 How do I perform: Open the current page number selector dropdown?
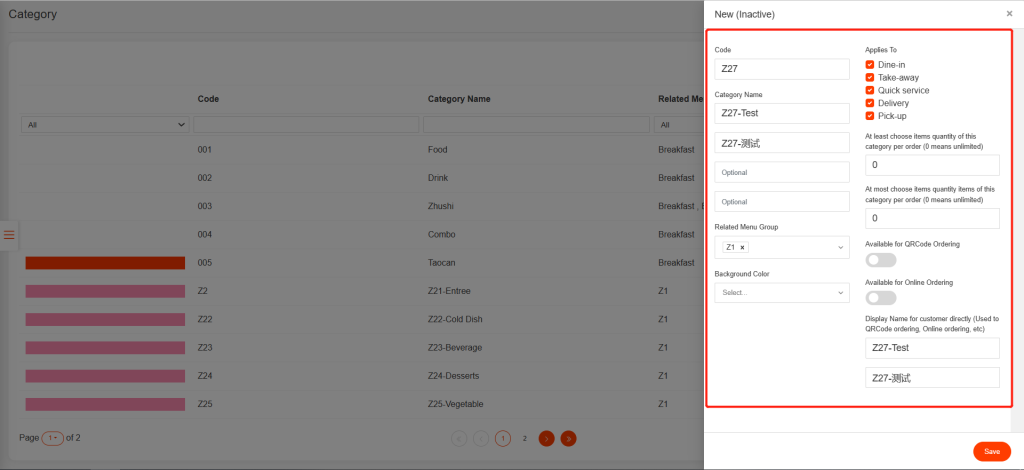52,438
